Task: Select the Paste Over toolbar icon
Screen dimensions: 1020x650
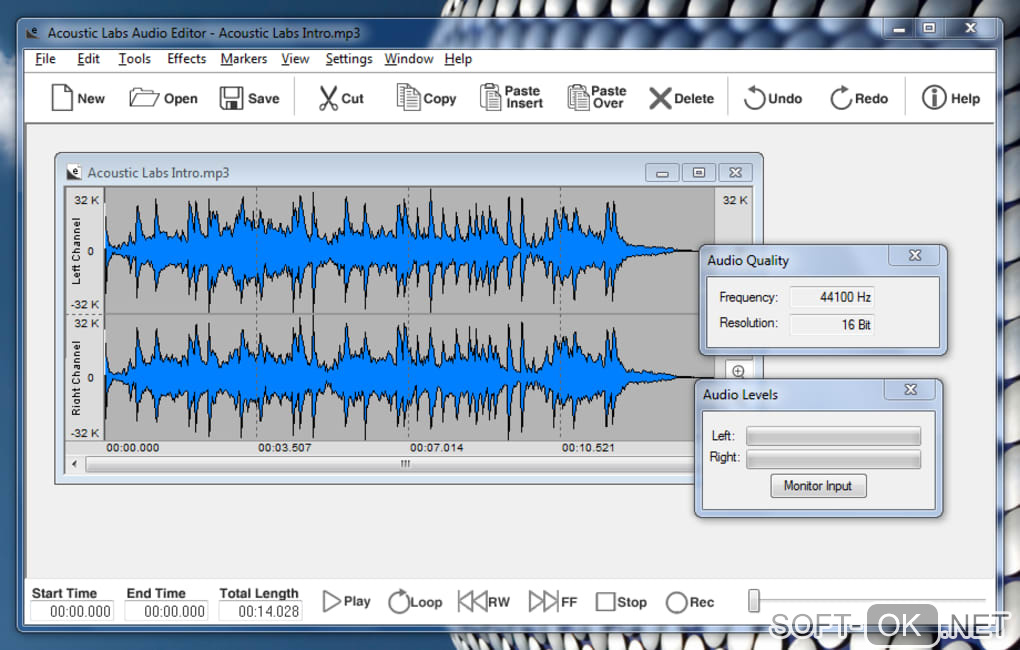Action: click(578, 97)
